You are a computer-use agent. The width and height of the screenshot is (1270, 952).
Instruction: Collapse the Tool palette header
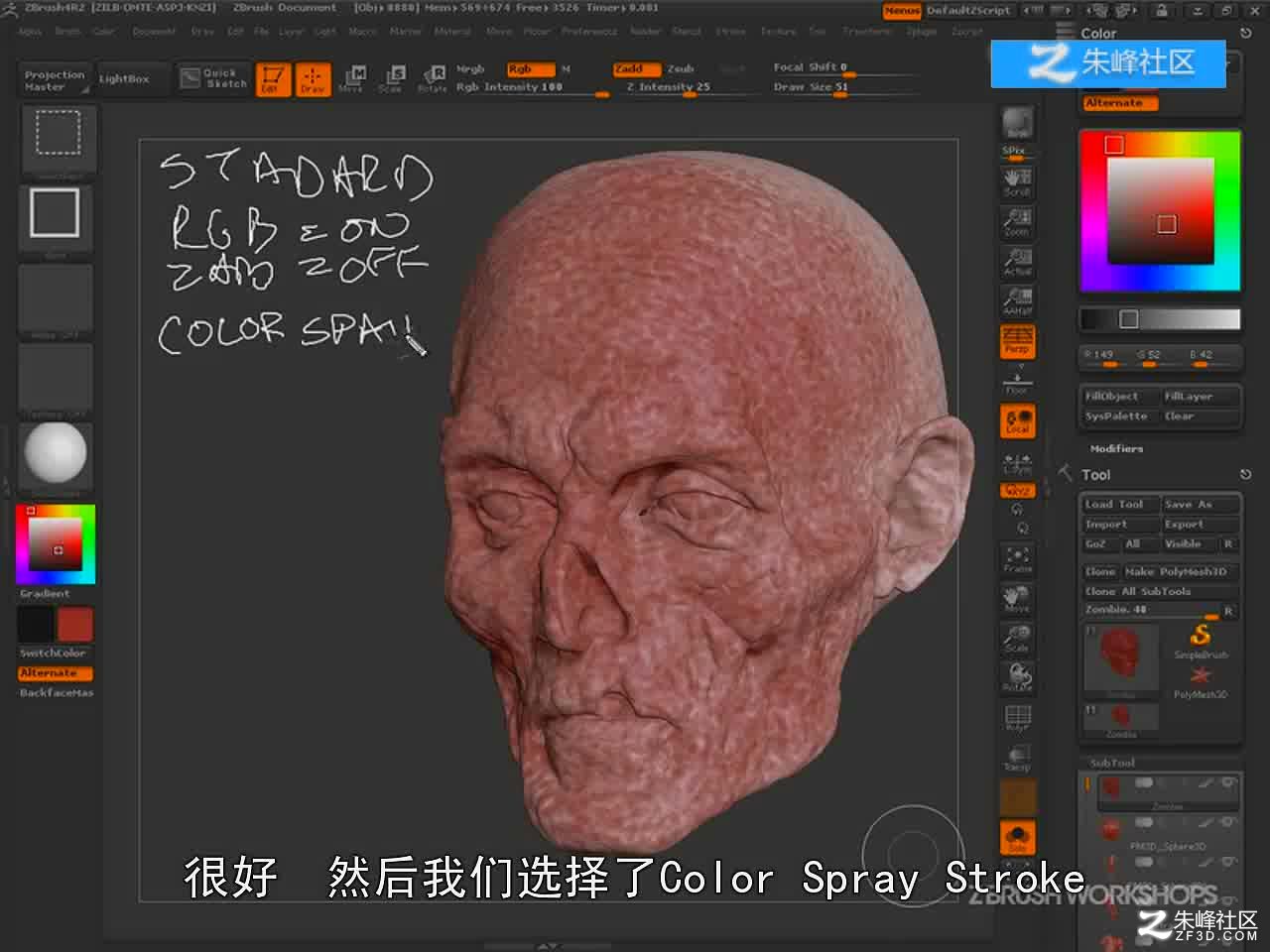click(x=1096, y=476)
